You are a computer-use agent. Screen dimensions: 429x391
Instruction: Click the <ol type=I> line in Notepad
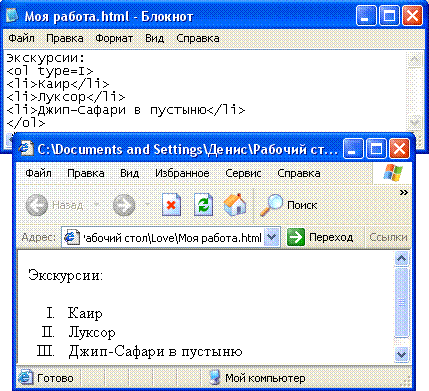[x=50, y=71]
